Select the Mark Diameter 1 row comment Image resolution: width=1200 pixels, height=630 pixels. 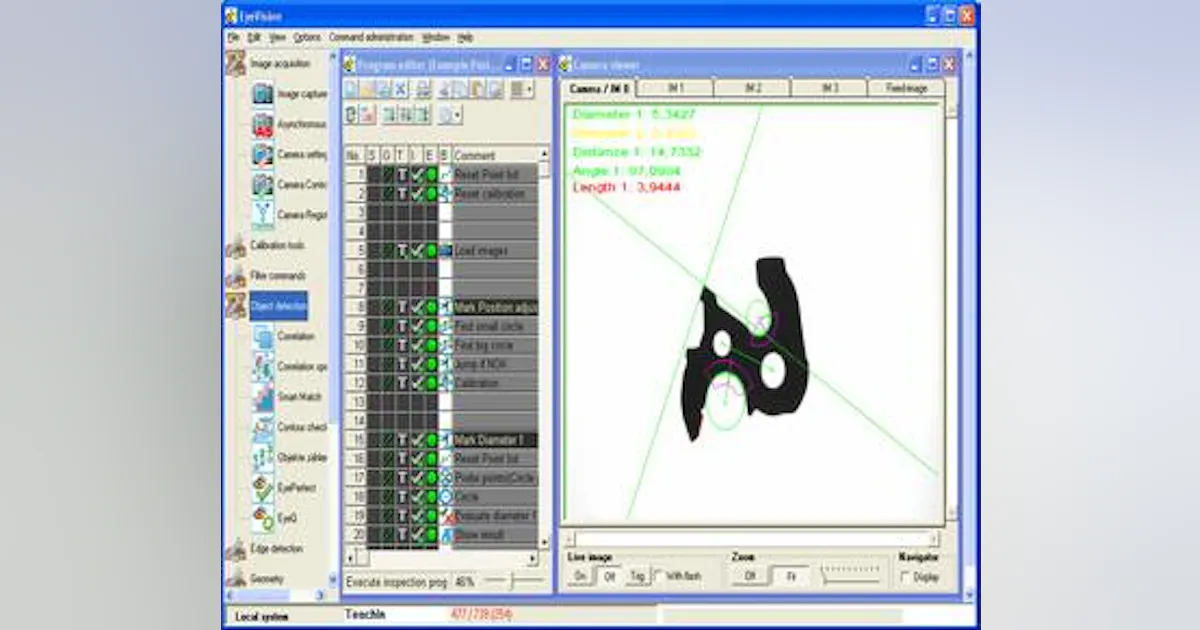coord(495,440)
